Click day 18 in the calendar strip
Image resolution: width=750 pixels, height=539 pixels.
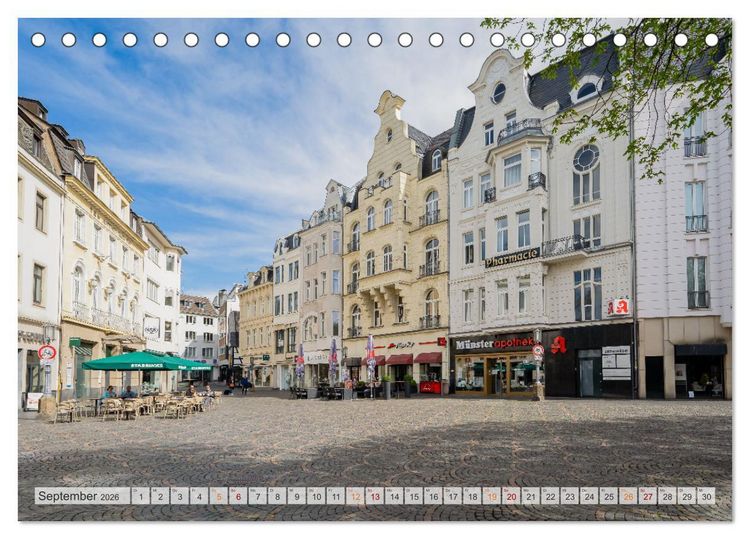[x=473, y=496]
